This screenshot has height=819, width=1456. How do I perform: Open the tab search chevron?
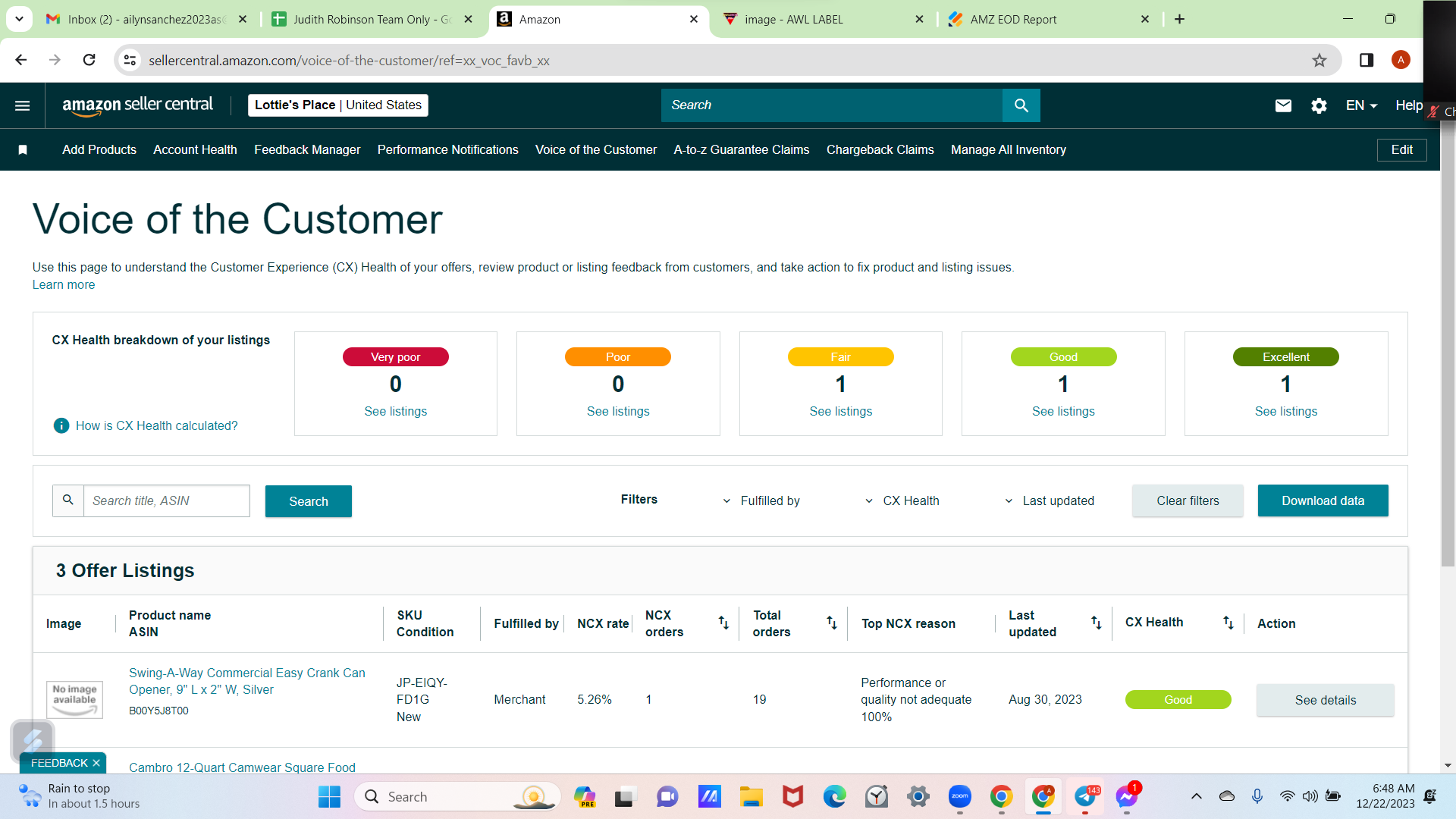(19, 19)
